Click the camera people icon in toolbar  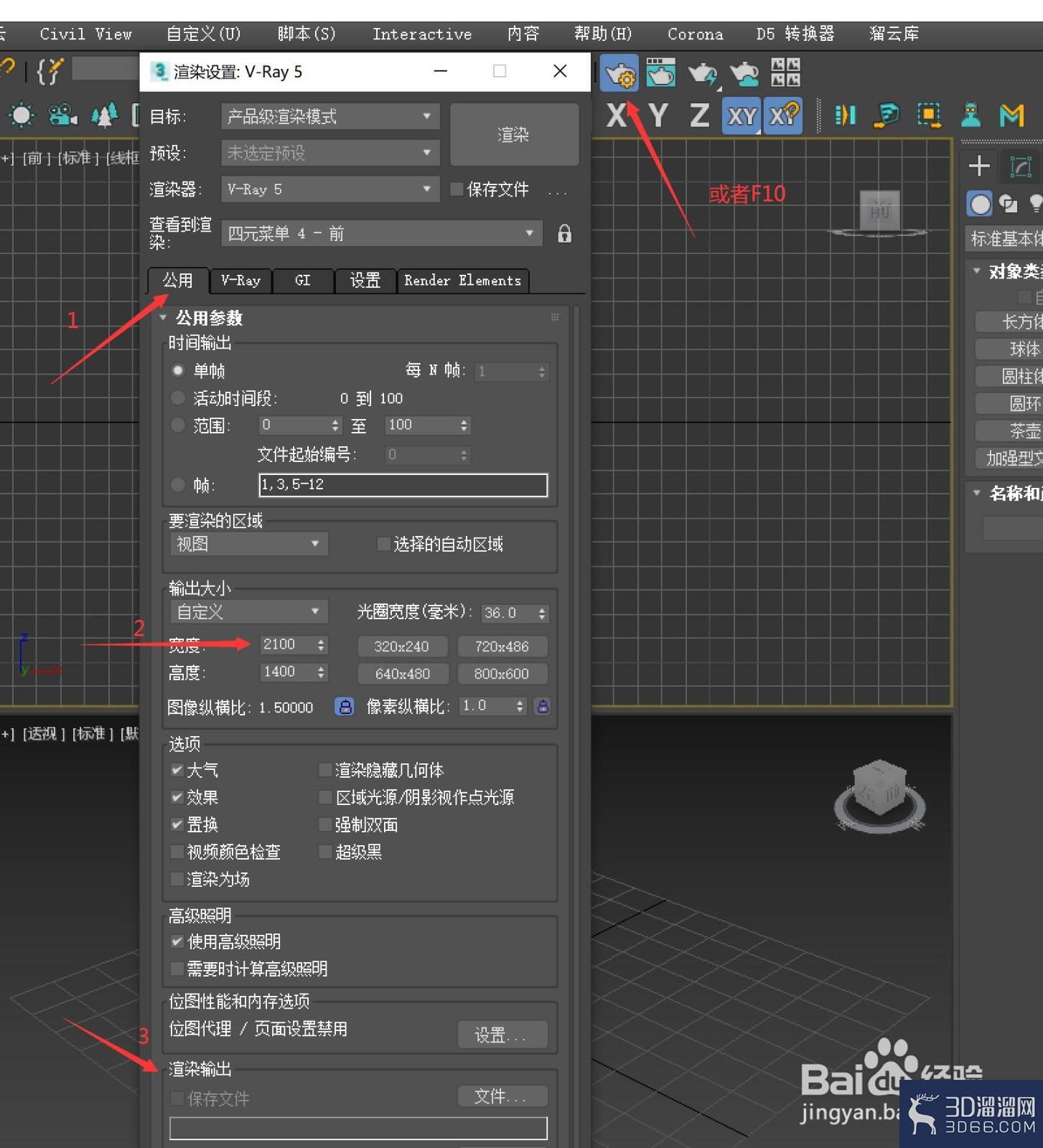[62, 116]
